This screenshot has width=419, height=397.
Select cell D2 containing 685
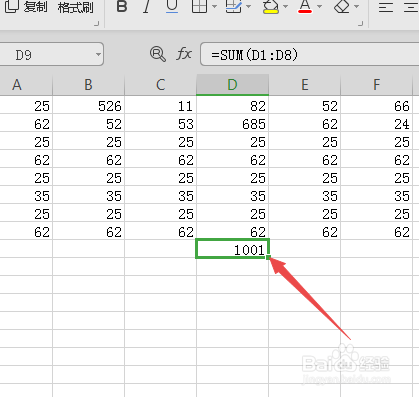click(232, 123)
